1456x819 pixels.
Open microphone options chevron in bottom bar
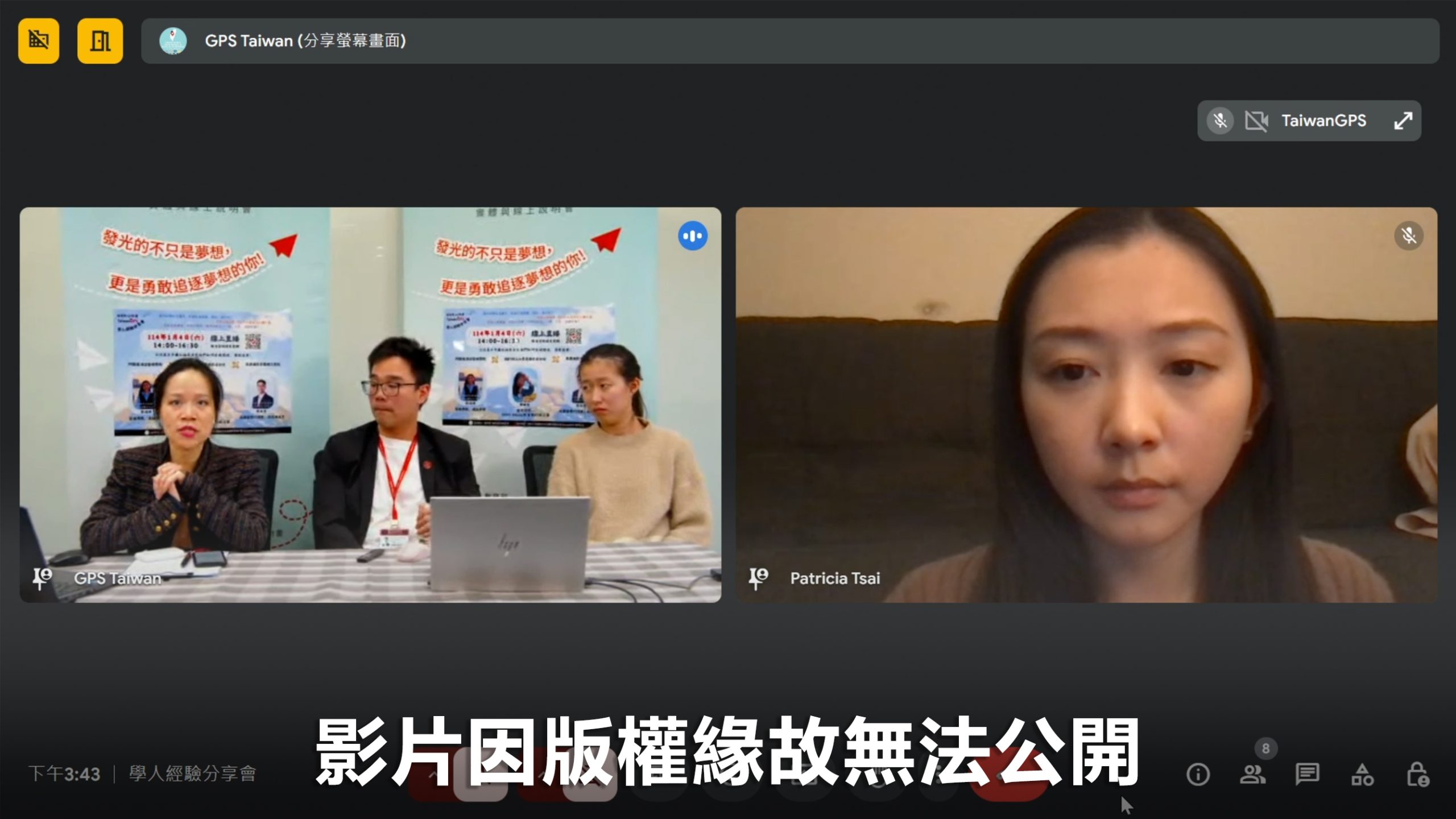pyautogui.click(x=433, y=776)
